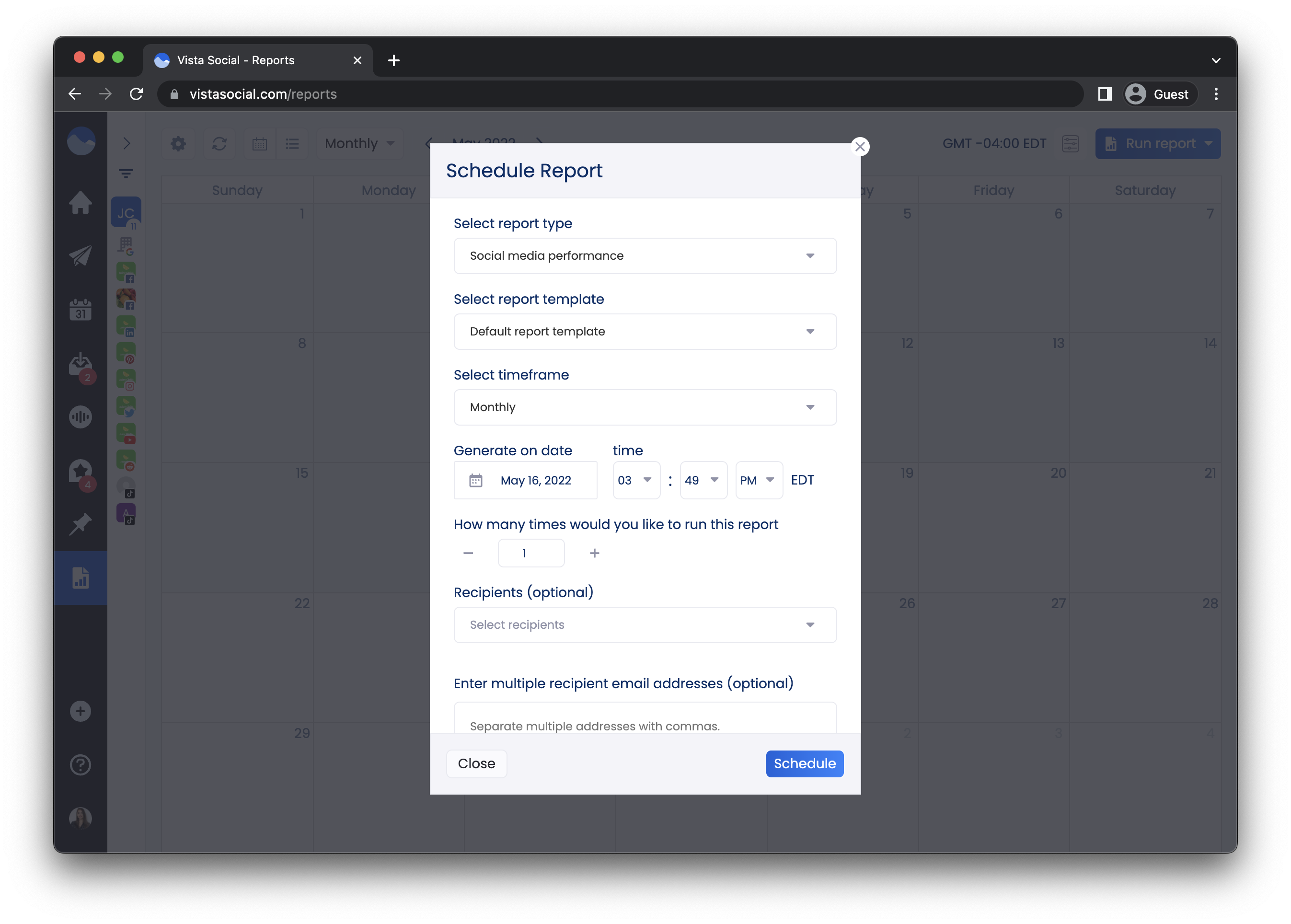This screenshot has height=924, width=1291.
Task: Open the browser three-dot menu
Action: point(1215,94)
